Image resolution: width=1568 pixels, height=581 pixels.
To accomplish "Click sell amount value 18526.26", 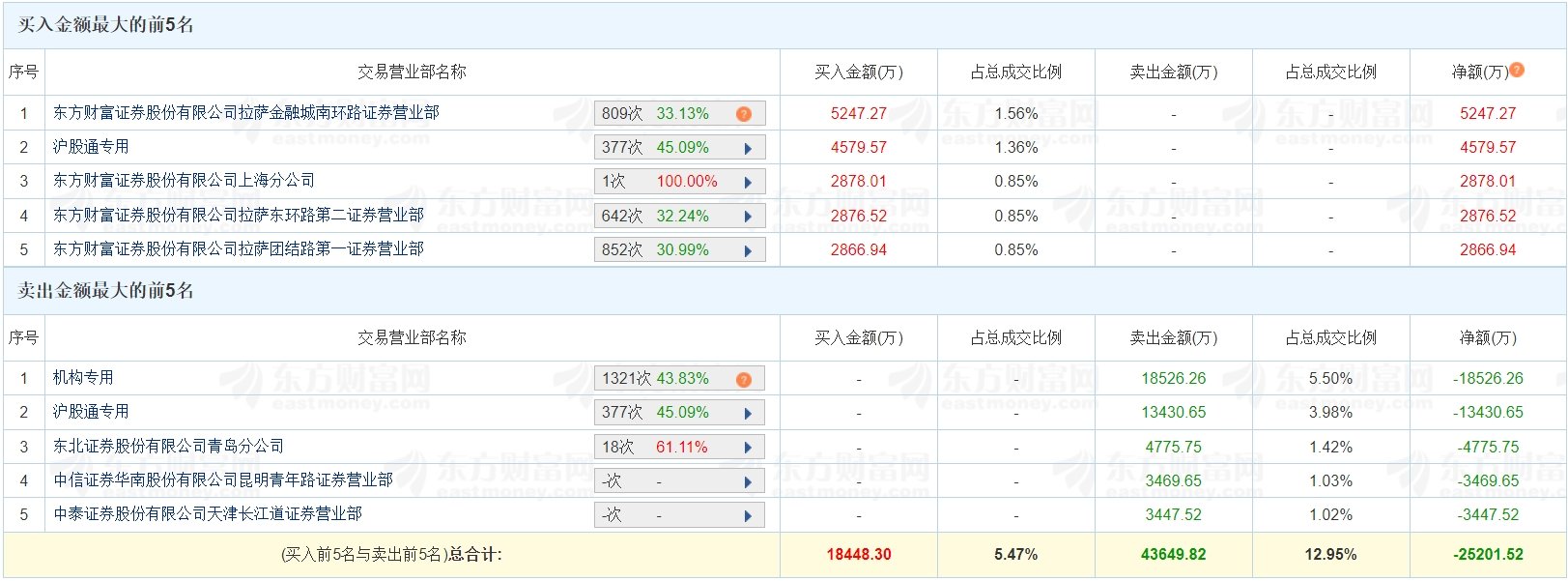I will tap(1174, 378).
